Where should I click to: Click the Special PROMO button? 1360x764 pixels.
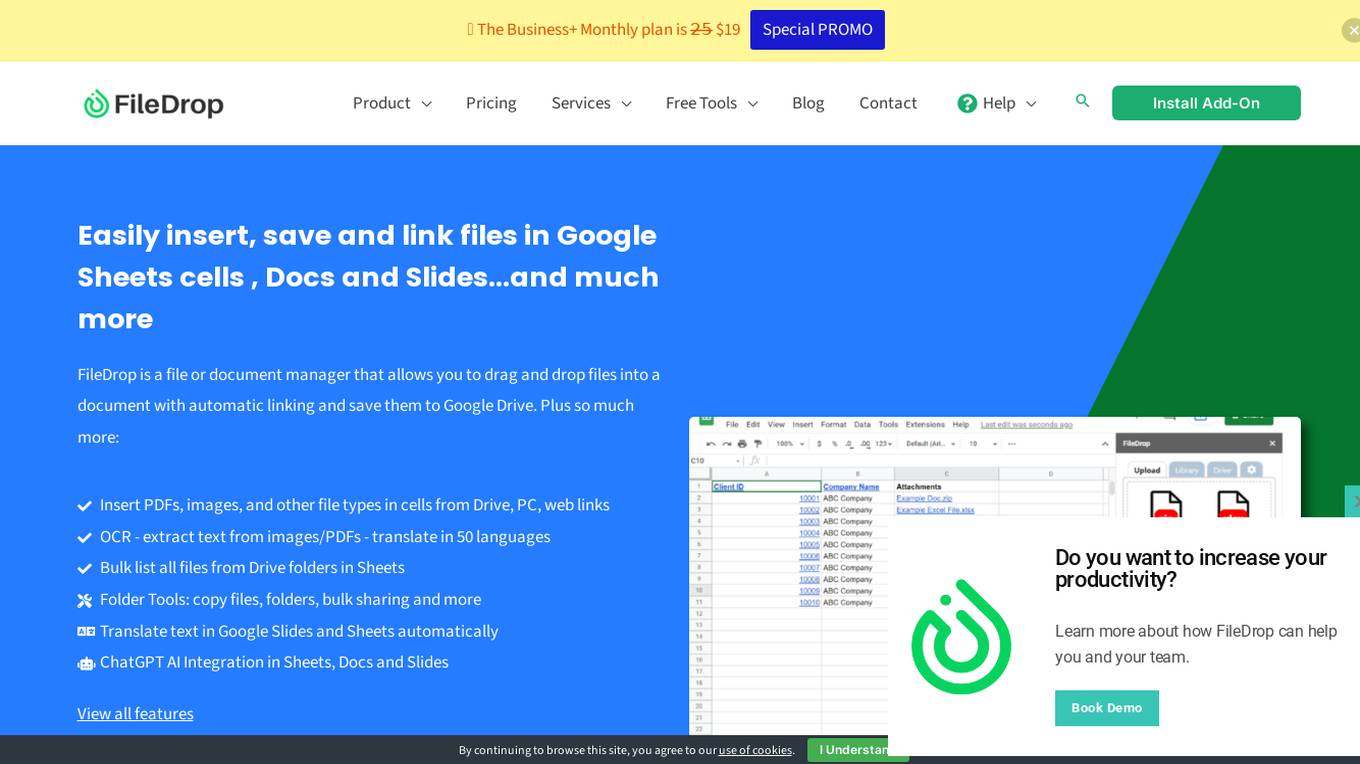tap(817, 30)
